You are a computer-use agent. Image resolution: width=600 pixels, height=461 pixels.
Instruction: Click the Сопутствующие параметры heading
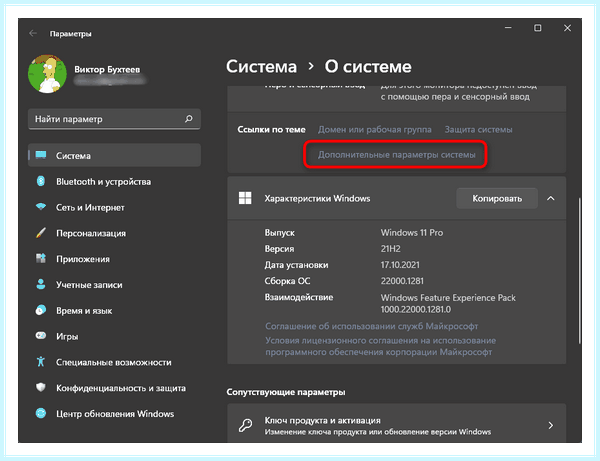tap(286, 392)
